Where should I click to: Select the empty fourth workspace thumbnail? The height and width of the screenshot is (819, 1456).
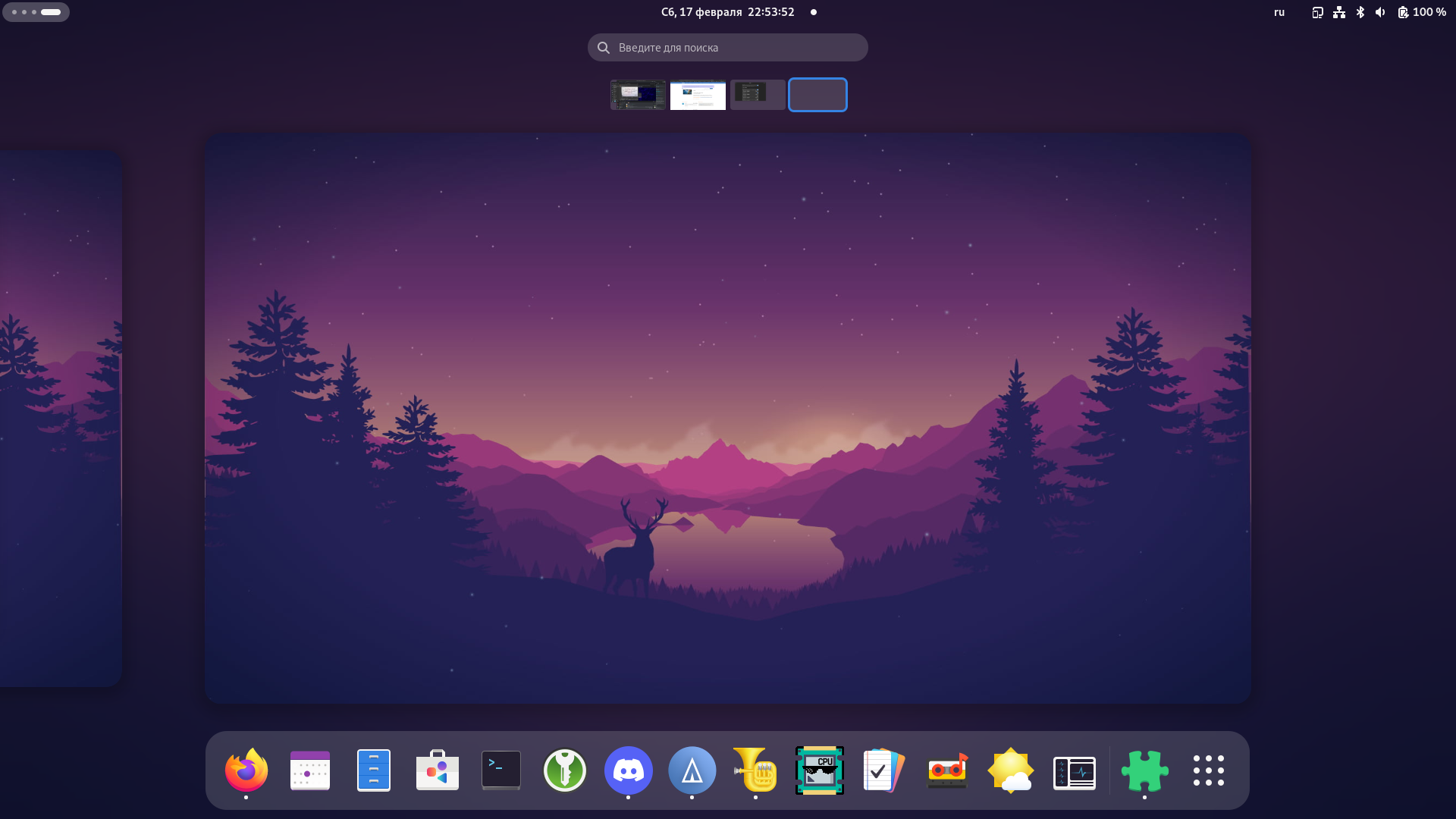pos(817,95)
